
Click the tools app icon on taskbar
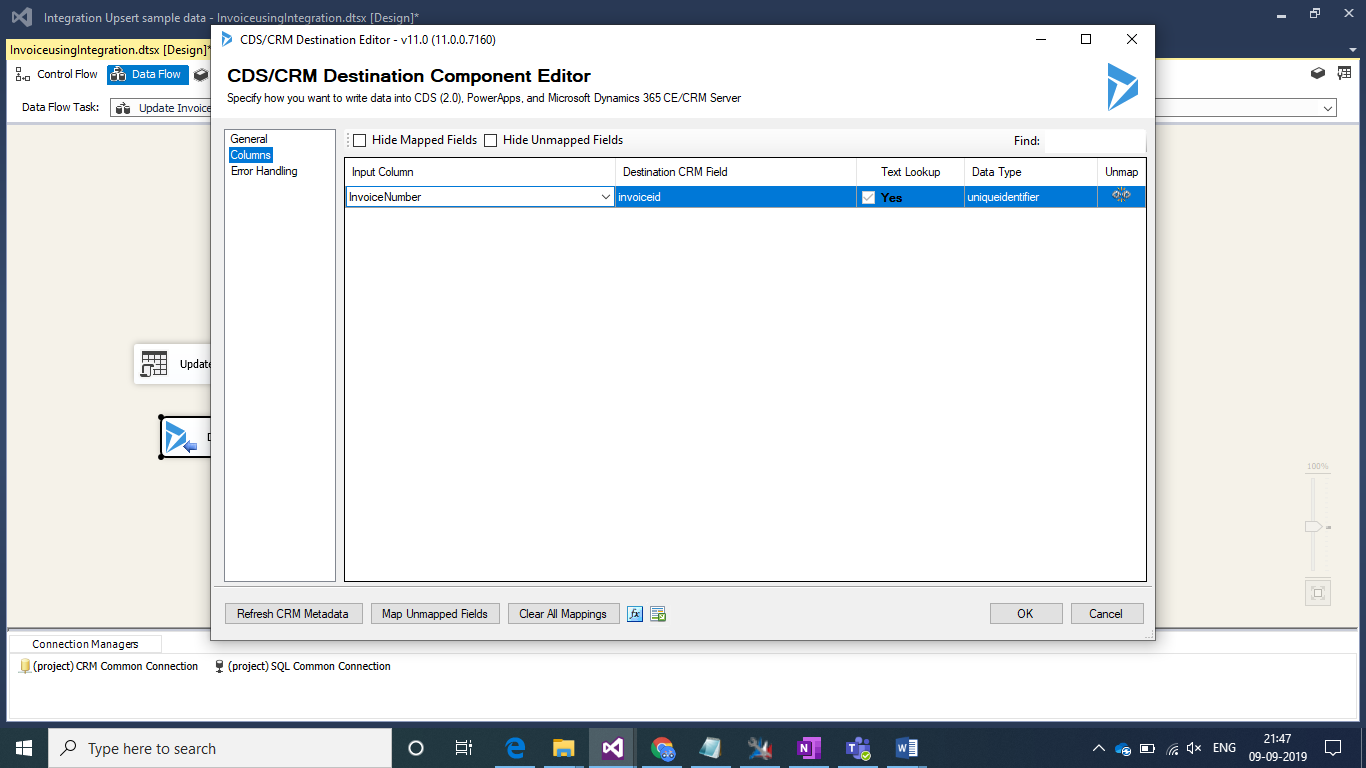coord(760,748)
